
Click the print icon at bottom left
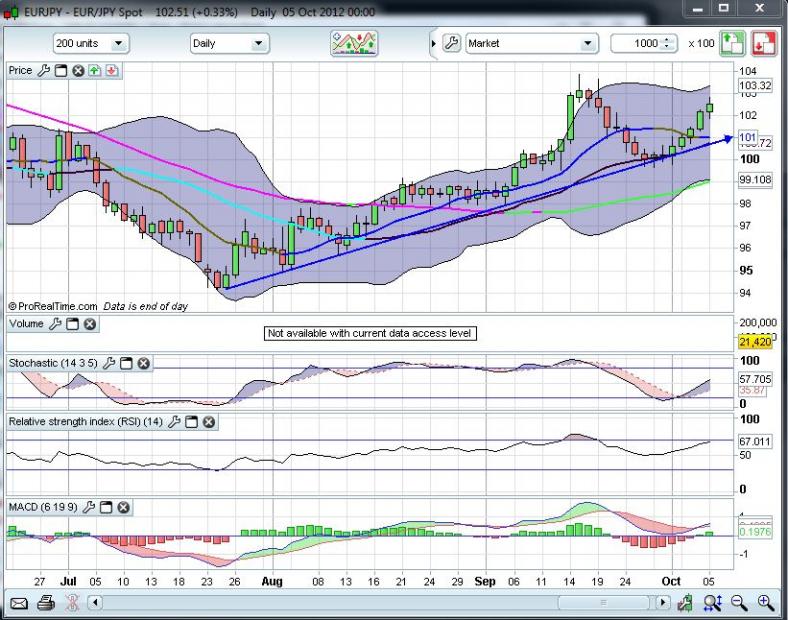46,603
